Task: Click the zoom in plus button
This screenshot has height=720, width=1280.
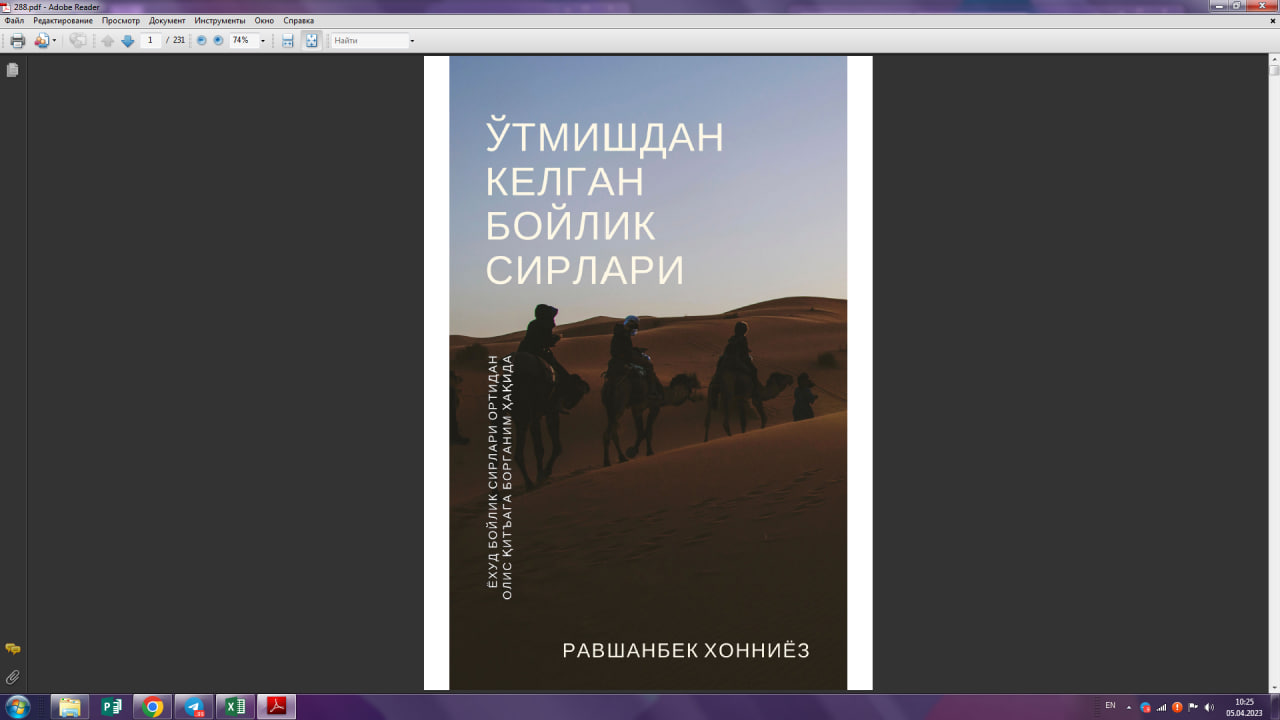Action: pyautogui.click(x=218, y=41)
